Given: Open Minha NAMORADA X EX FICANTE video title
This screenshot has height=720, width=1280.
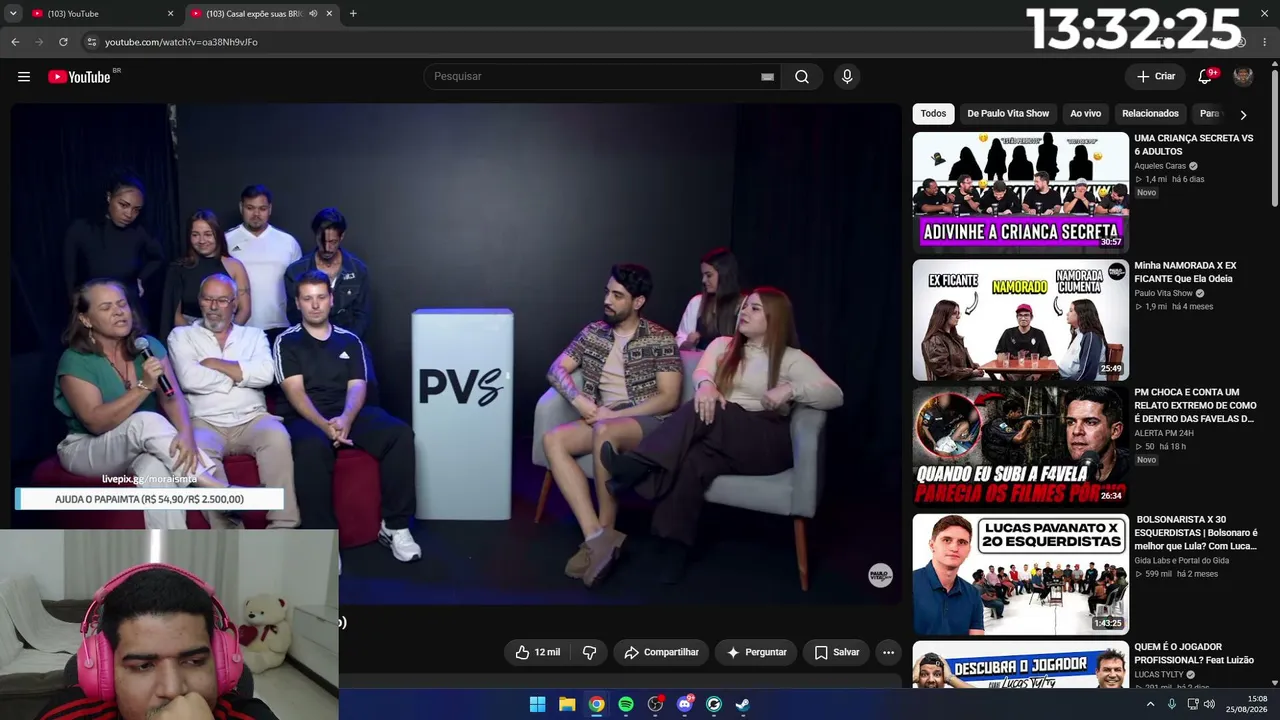Looking at the screenshot, I should (x=1186, y=272).
